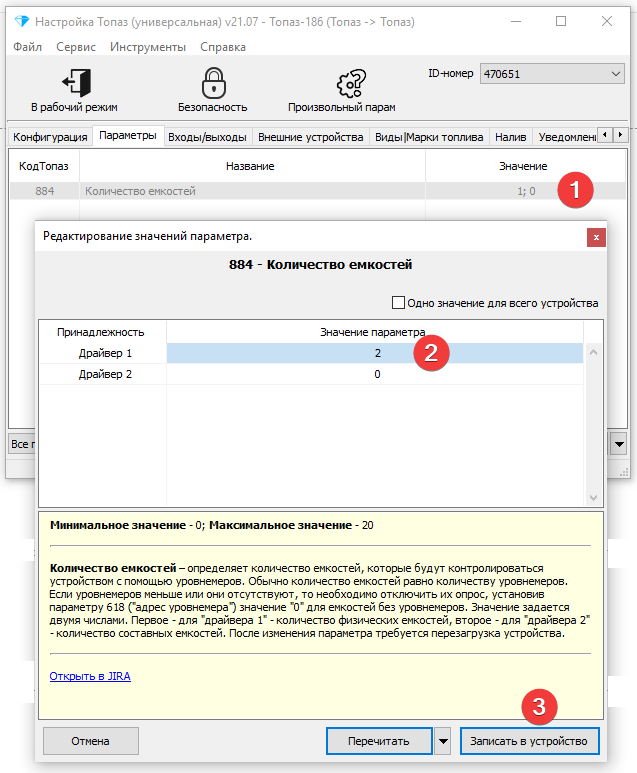Switch to the 'Конфигурация' tab
Image resolution: width=637 pixels, height=773 pixels.
coord(50,137)
